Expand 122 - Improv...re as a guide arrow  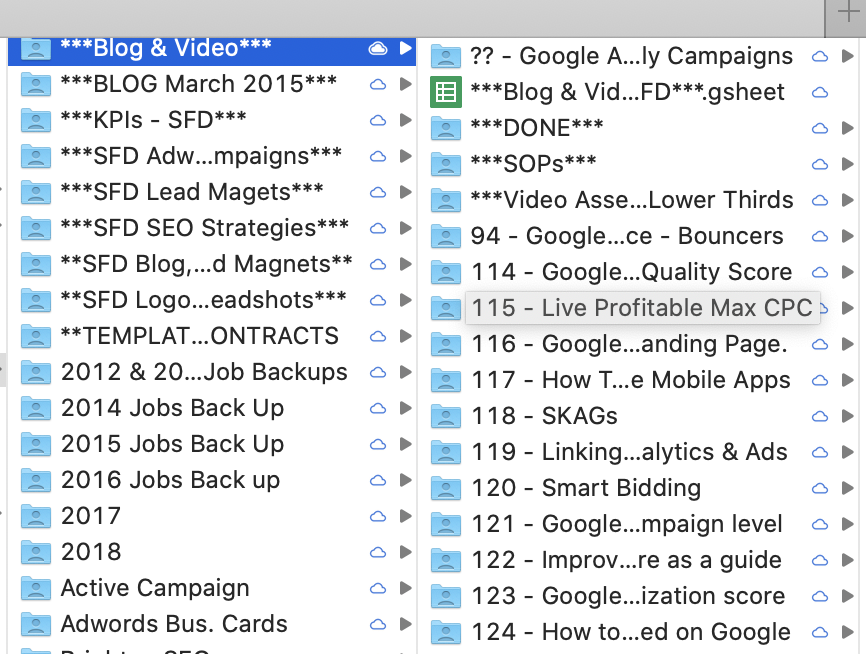(848, 560)
